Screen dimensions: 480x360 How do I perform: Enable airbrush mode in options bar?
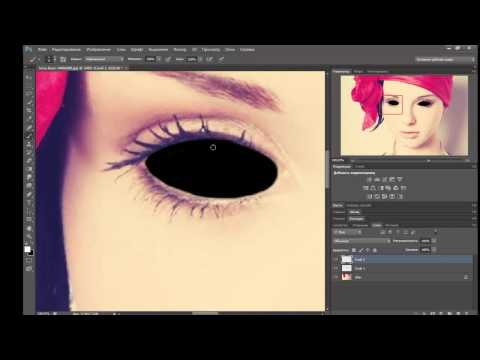tap(210, 59)
